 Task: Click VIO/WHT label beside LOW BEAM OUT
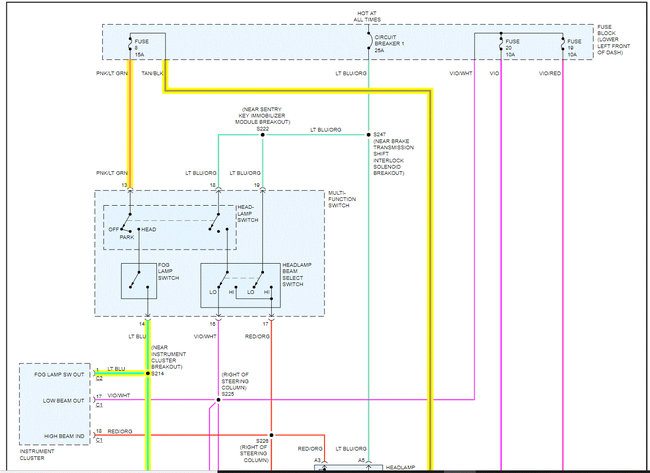click(x=119, y=395)
